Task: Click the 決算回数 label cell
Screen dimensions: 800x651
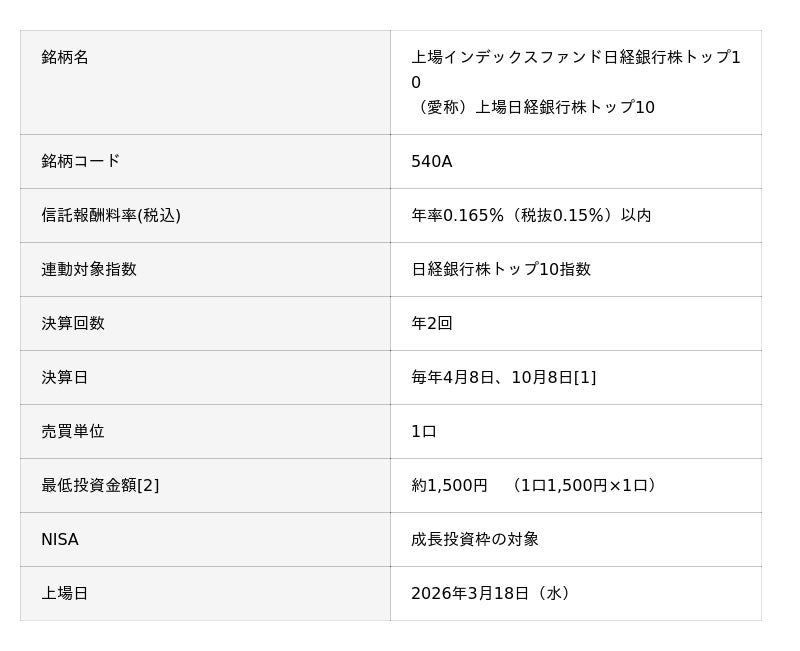Action: click(72, 323)
